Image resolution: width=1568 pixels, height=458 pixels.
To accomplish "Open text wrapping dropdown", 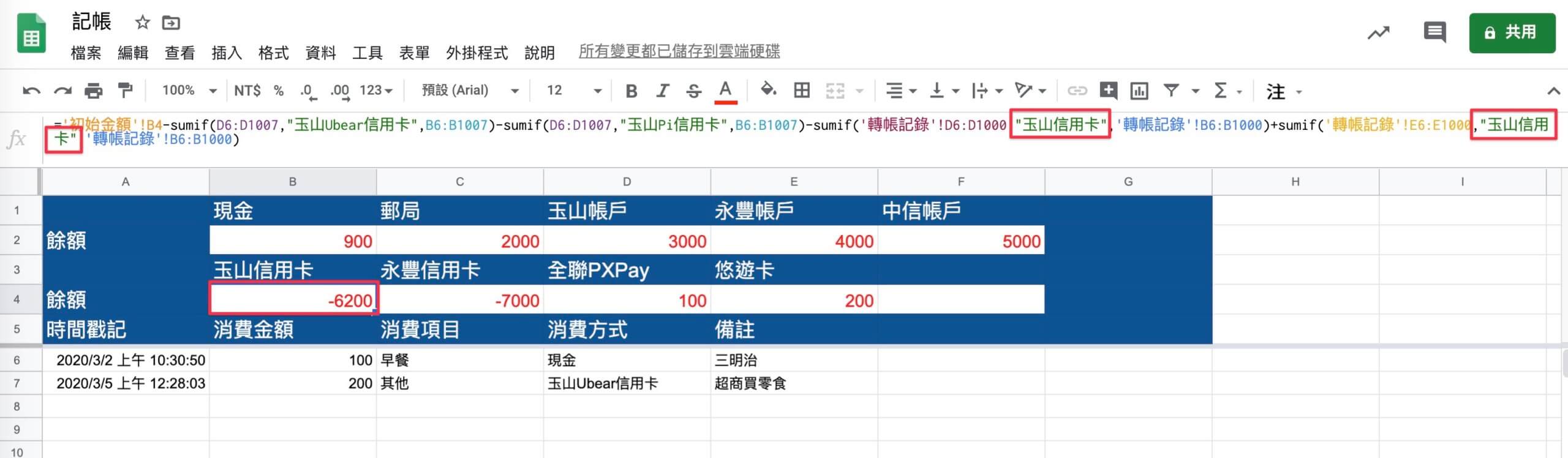I will pyautogui.click(x=987, y=91).
